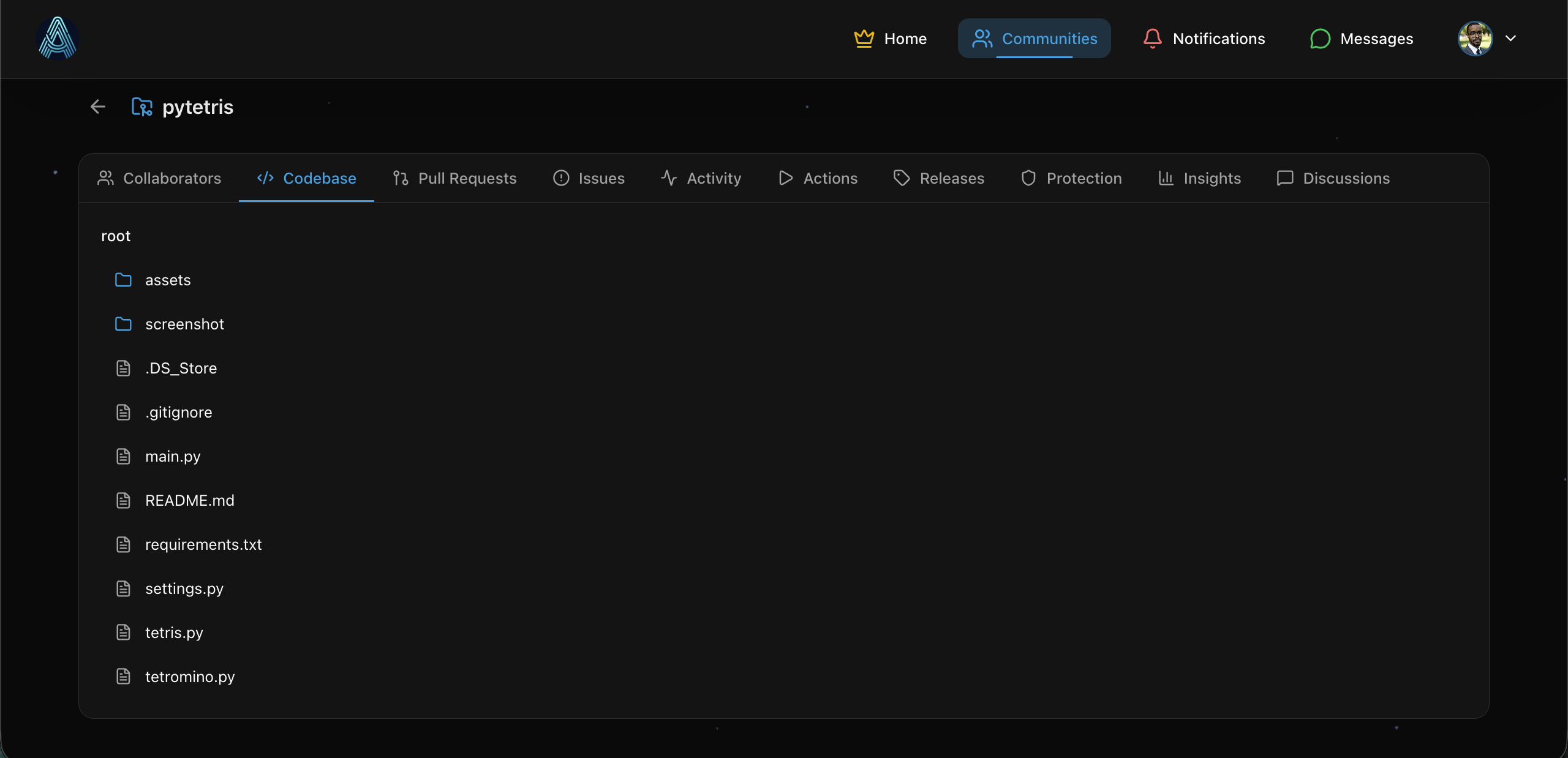Open the Pull Requests tab
The width and height of the screenshot is (1568, 758).
point(454,178)
